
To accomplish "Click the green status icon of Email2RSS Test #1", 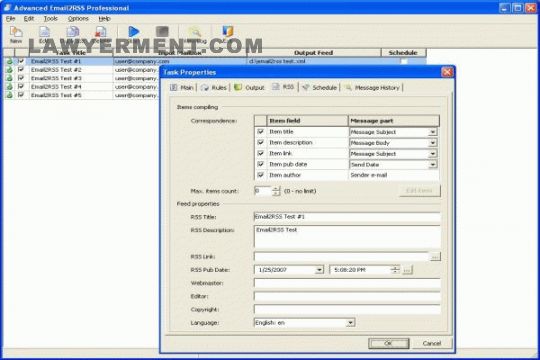I will [x=10, y=61].
